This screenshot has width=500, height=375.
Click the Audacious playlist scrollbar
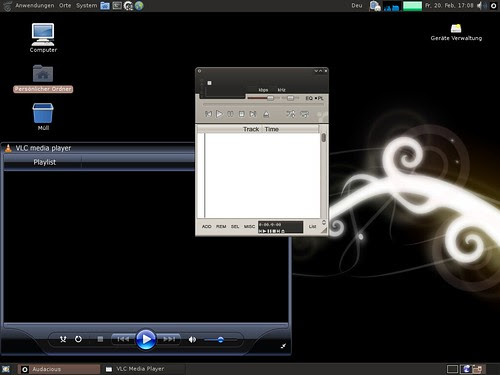click(x=323, y=138)
